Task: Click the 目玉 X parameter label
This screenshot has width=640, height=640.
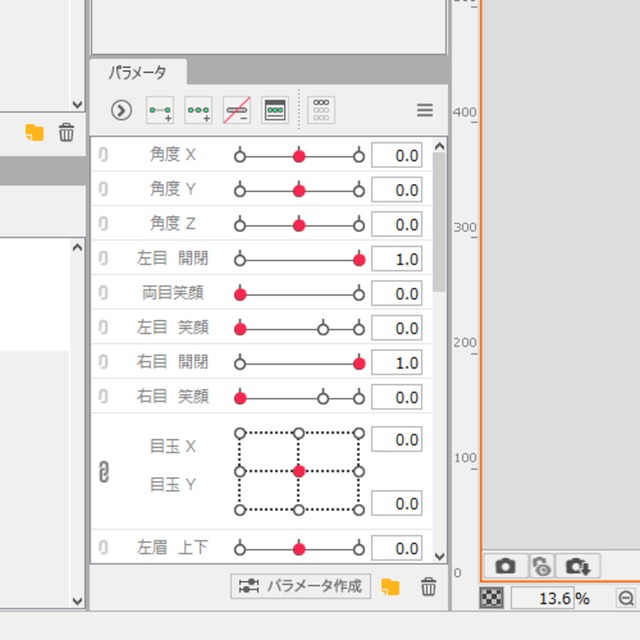Action: coord(173,446)
